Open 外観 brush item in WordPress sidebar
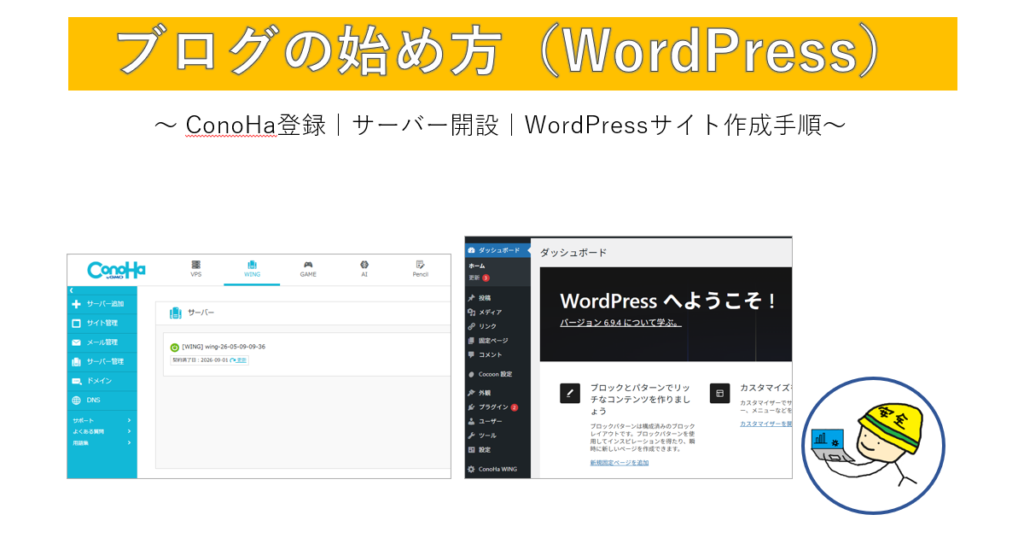1024x538 pixels. 498,393
